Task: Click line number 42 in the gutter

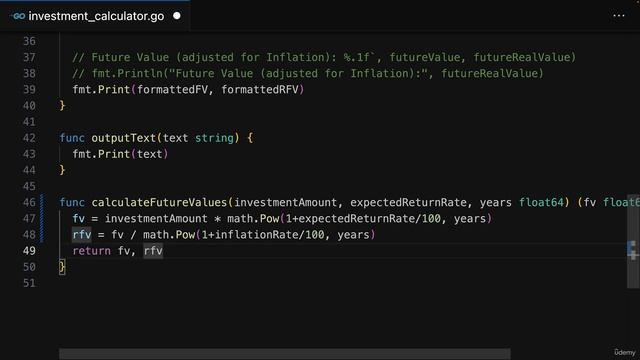Action: click(29, 138)
